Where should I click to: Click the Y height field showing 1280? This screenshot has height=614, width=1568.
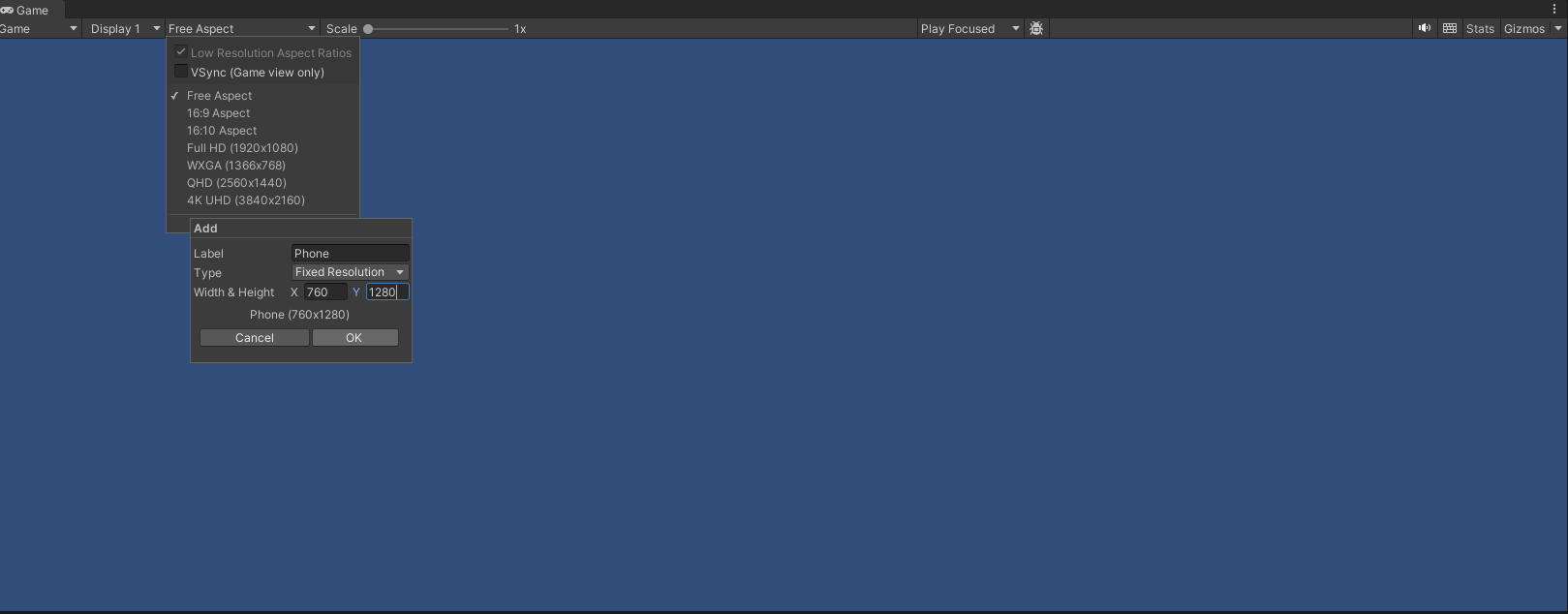387,292
